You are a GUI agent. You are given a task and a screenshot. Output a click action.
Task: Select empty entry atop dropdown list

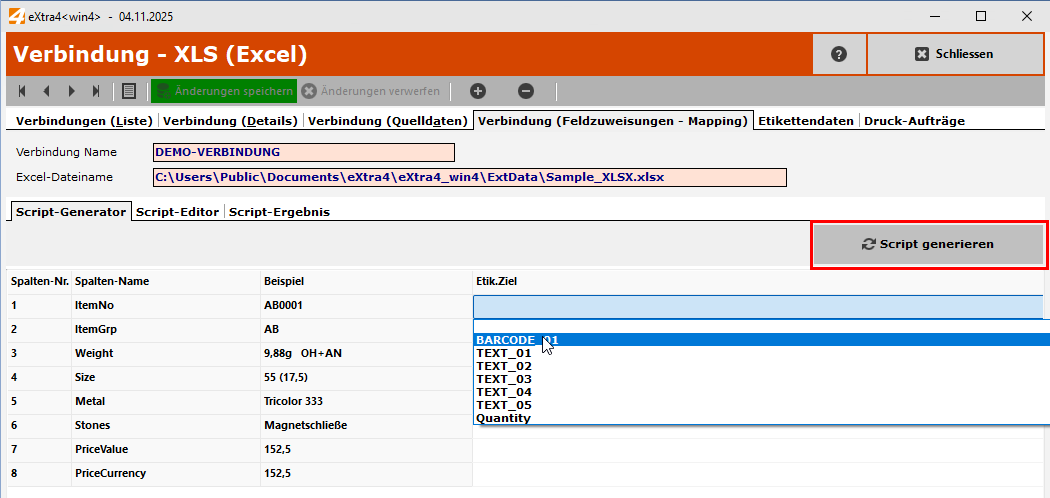761,327
